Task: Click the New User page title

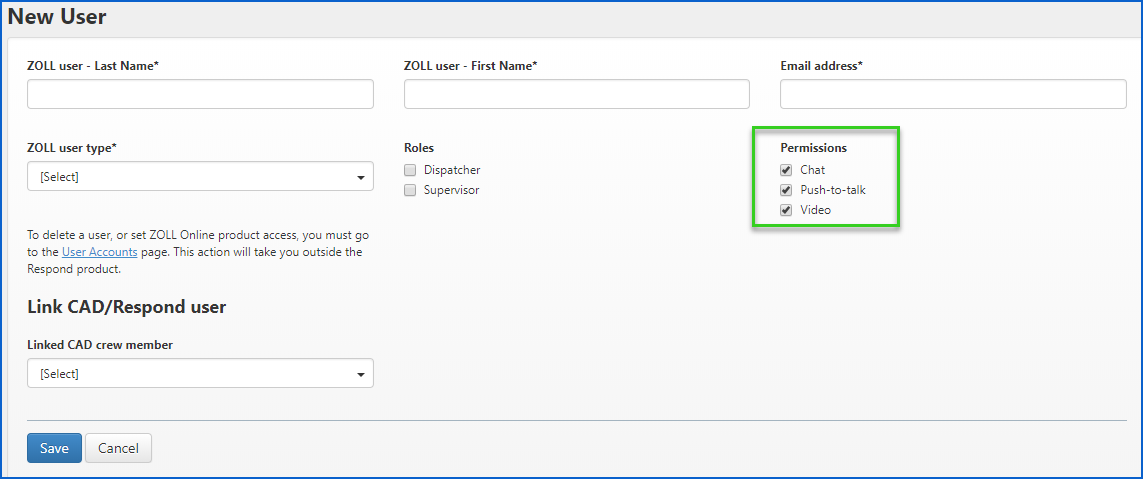Action: [57, 17]
